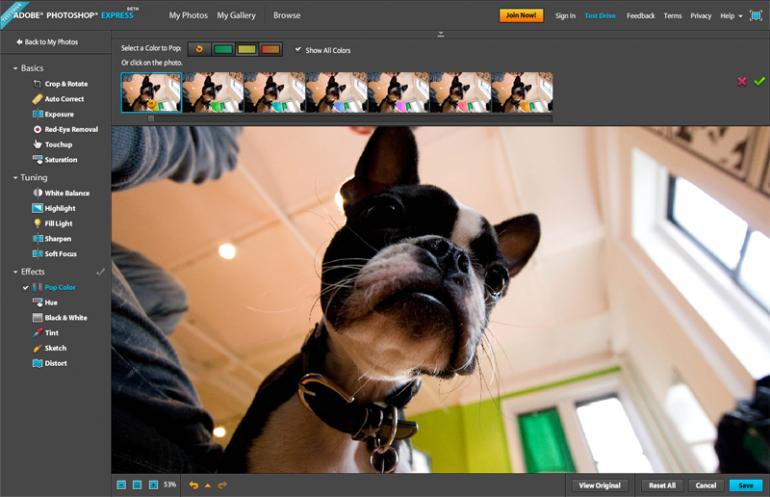Screen dimensions: 770x497
Task: Pick the green color swatch to pop
Action: (x=222, y=49)
